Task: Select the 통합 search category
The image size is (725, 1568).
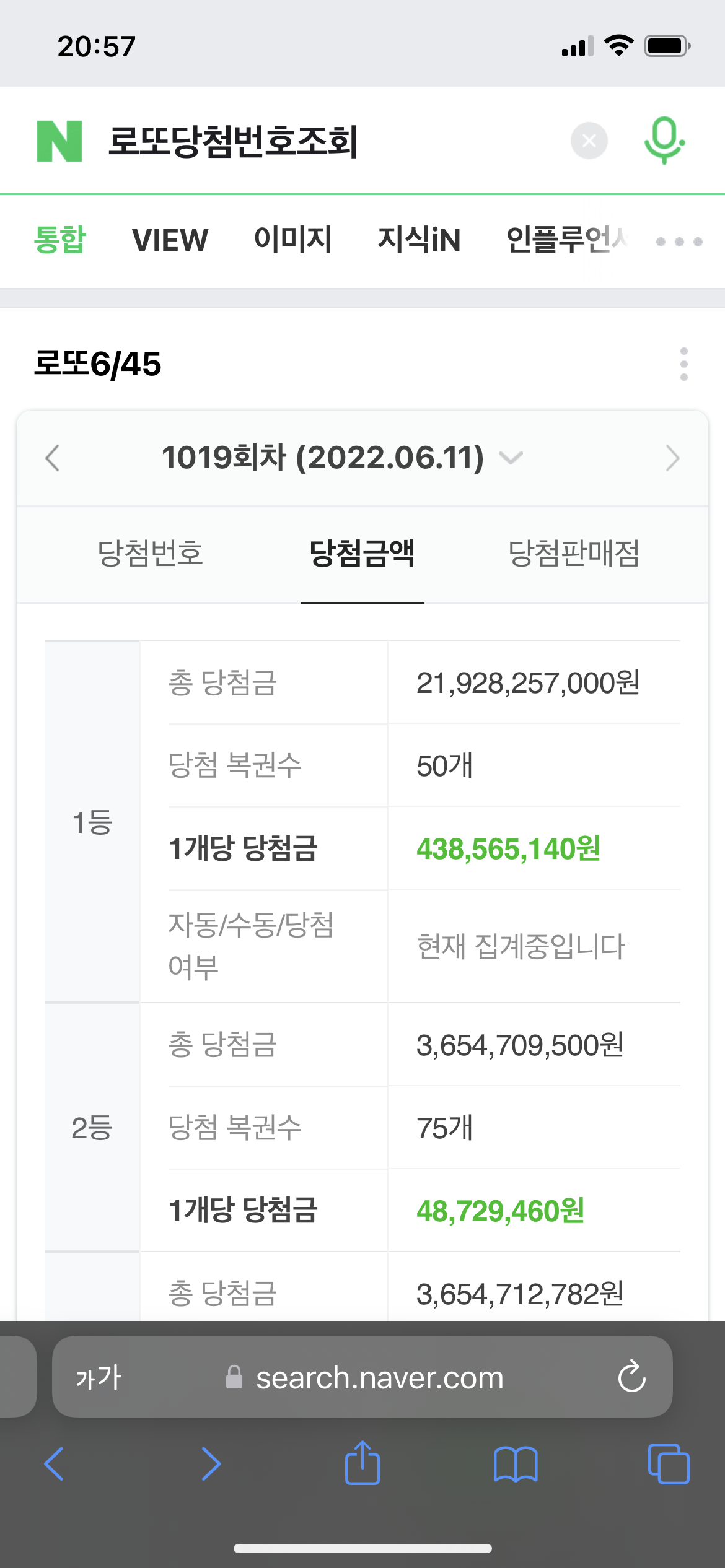Action: [x=60, y=240]
